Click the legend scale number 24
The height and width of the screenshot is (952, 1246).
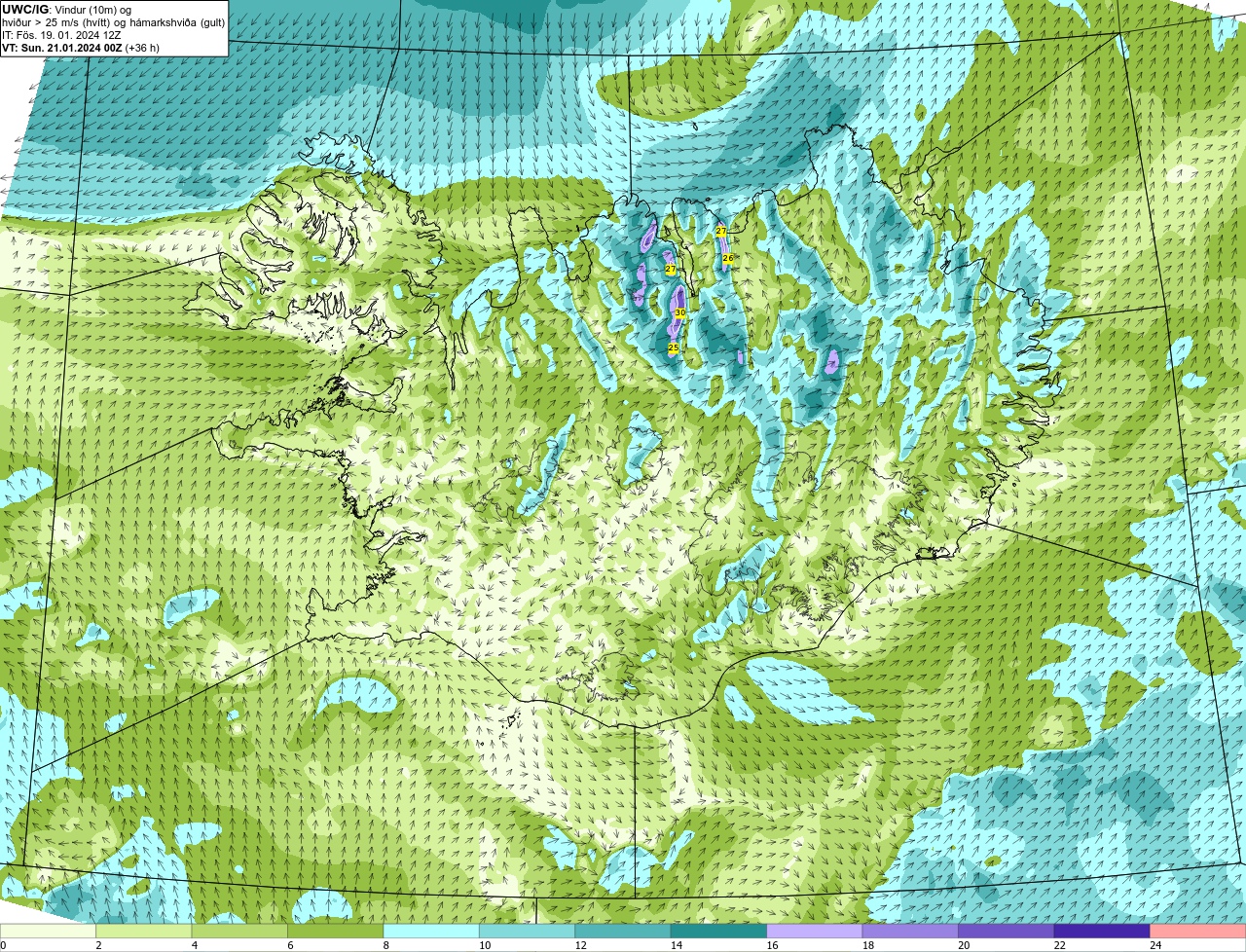[x=1154, y=945]
